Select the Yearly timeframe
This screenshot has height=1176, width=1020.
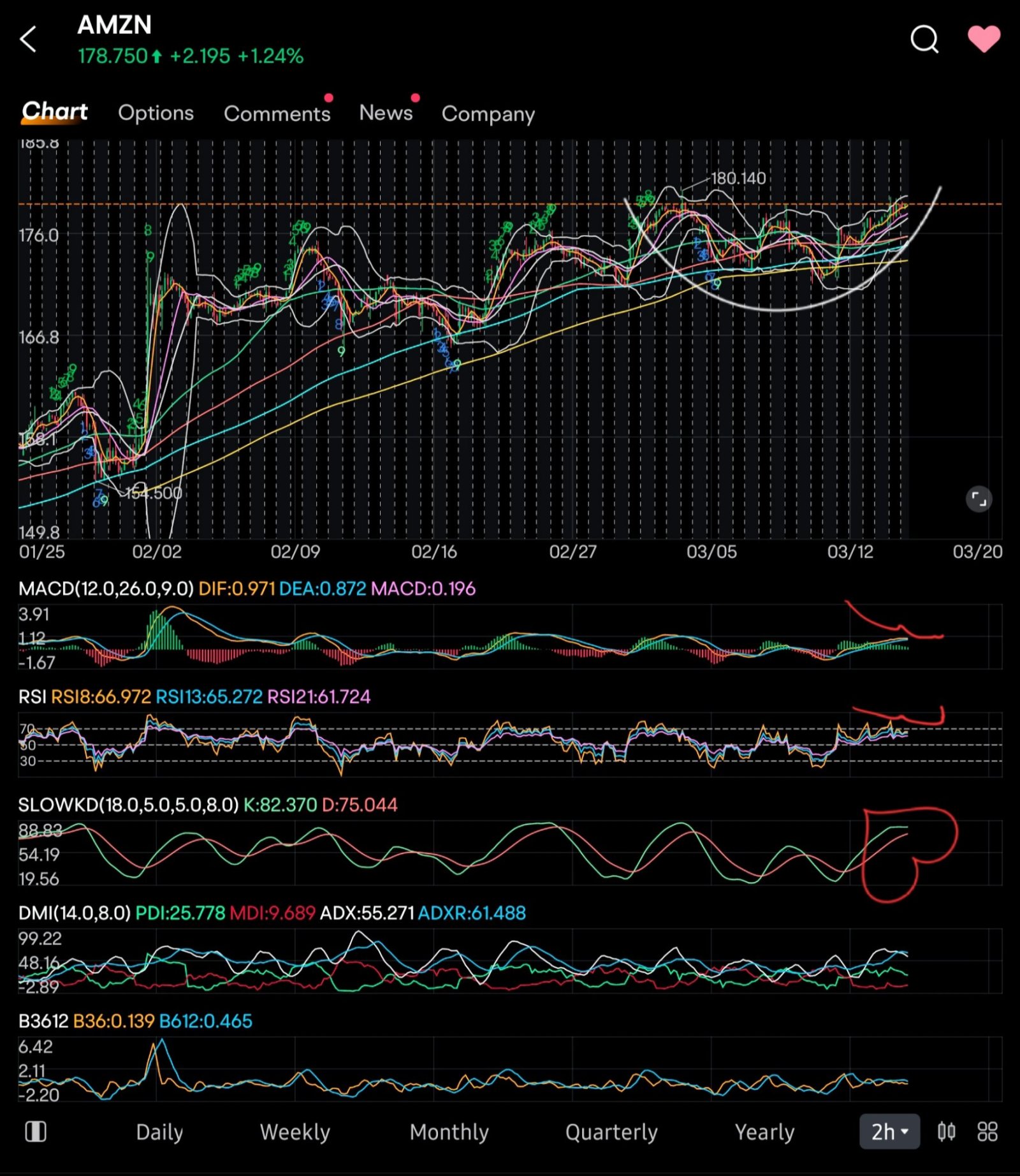pyautogui.click(x=765, y=1132)
